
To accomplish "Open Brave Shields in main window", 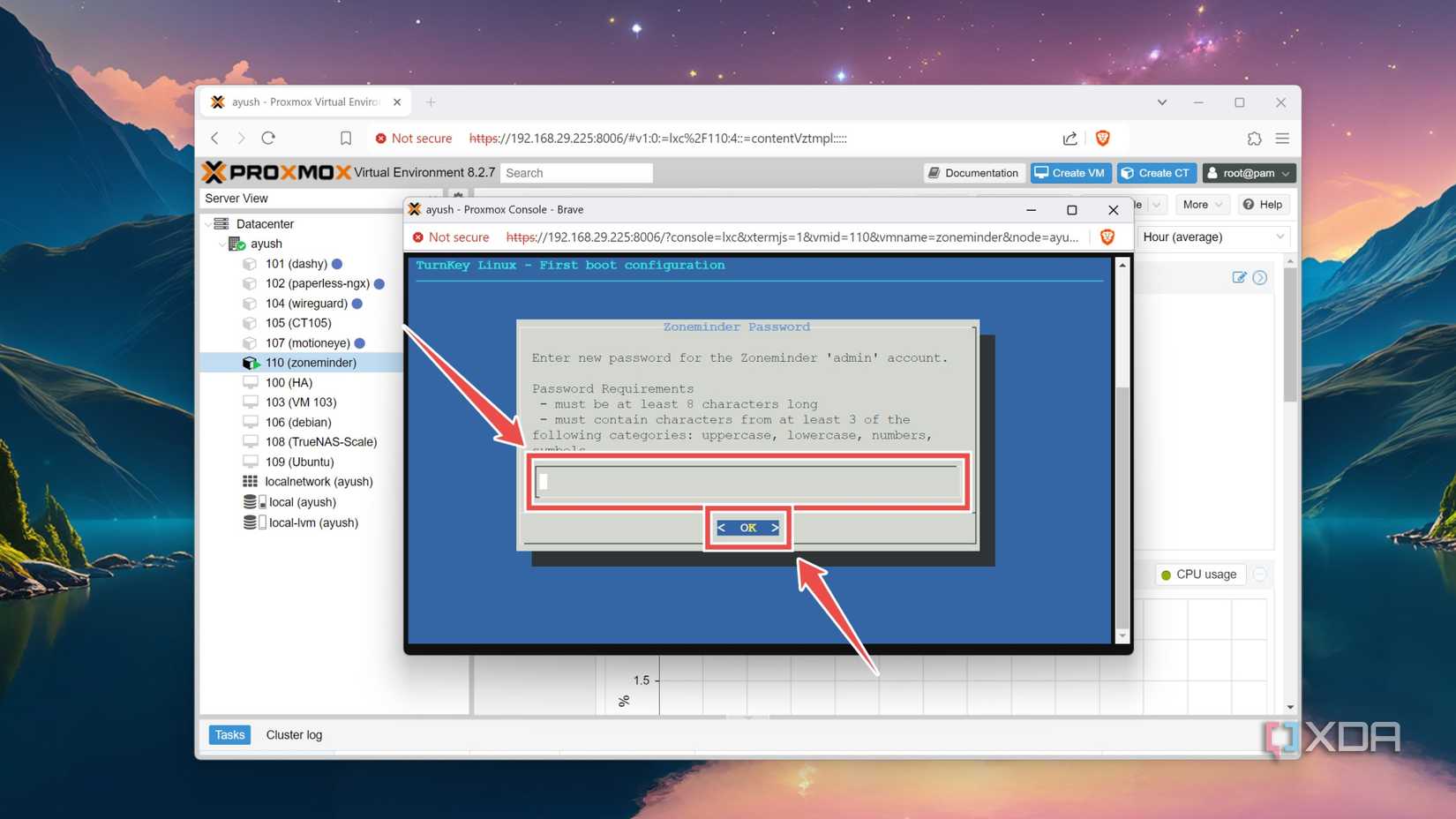I will [x=1102, y=138].
